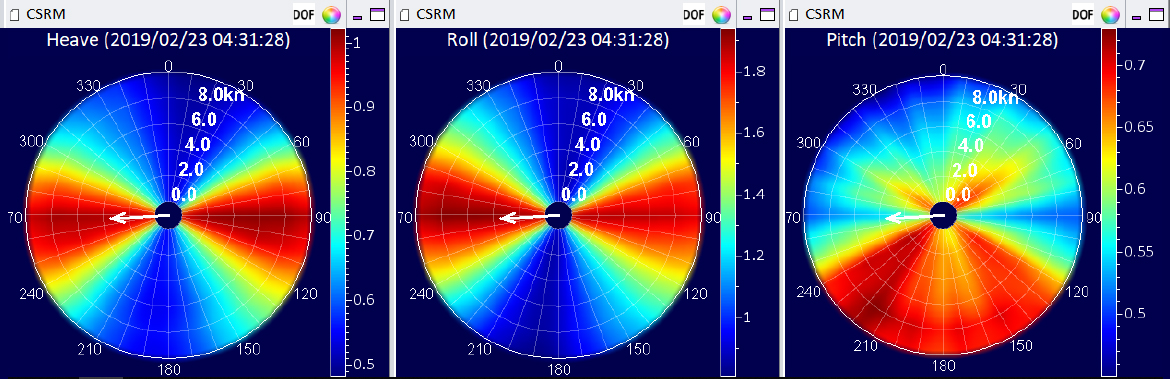The height and width of the screenshot is (379, 1170).
Task: Click the 180 heading label in Pitch plot
Action: pyautogui.click(x=944, y=366)
